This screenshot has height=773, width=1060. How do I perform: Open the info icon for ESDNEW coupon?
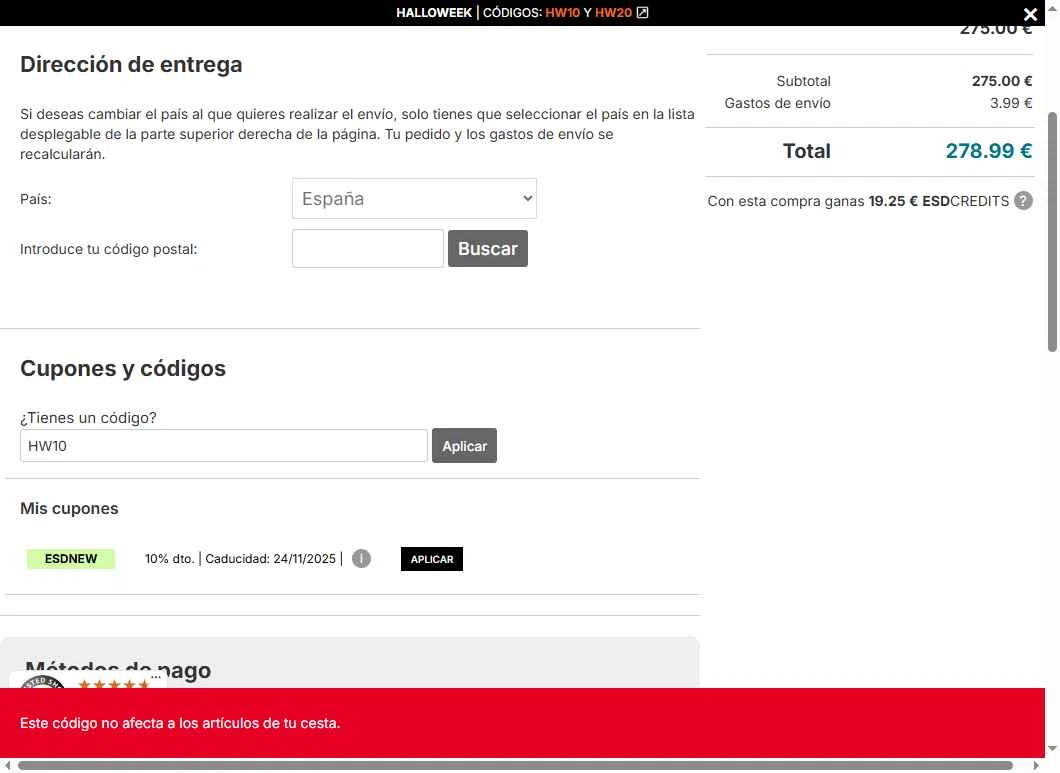tap(361, 559)
